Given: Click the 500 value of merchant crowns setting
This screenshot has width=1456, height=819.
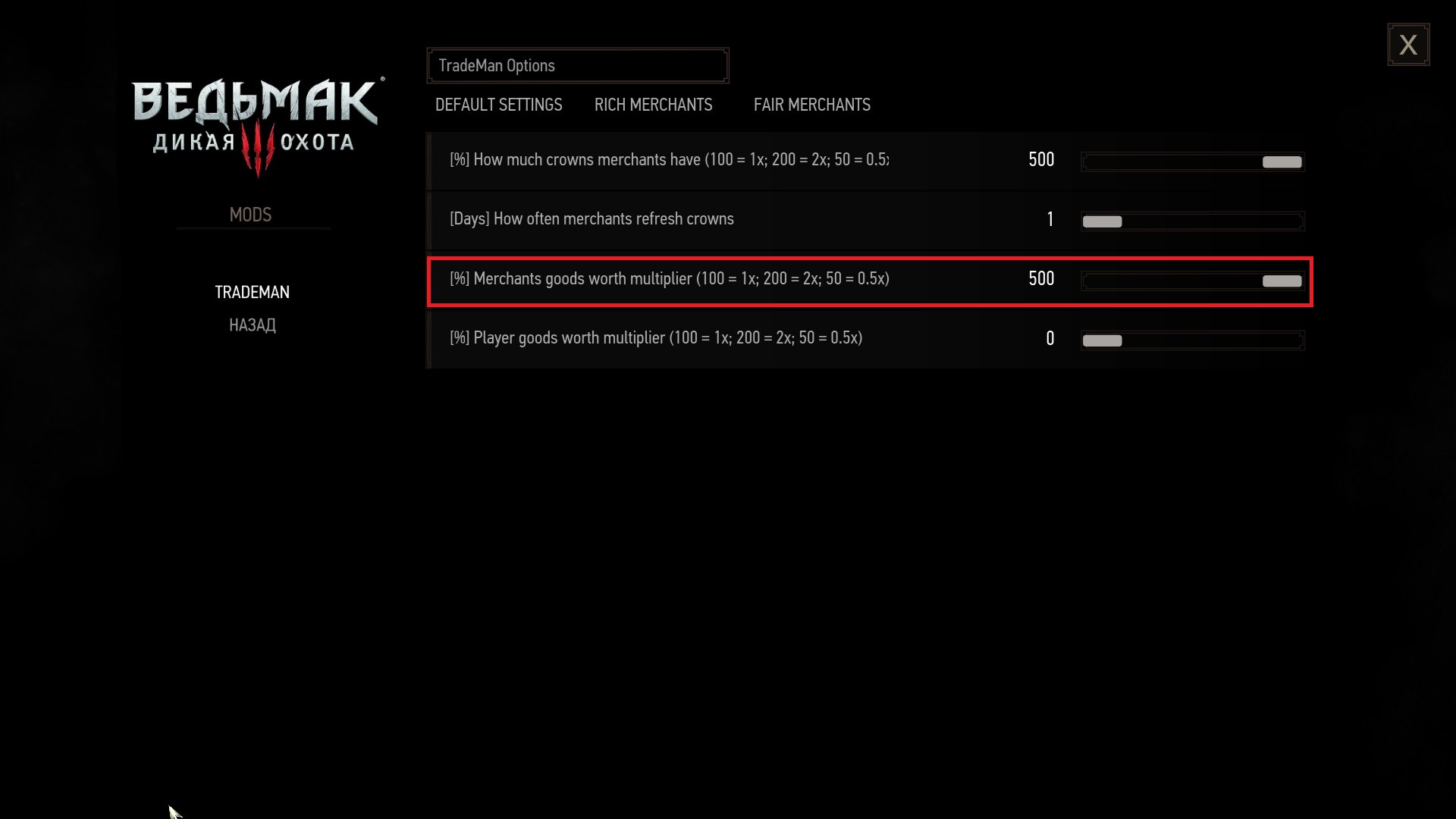Looking at the screenshot, I should point(1041,160).
